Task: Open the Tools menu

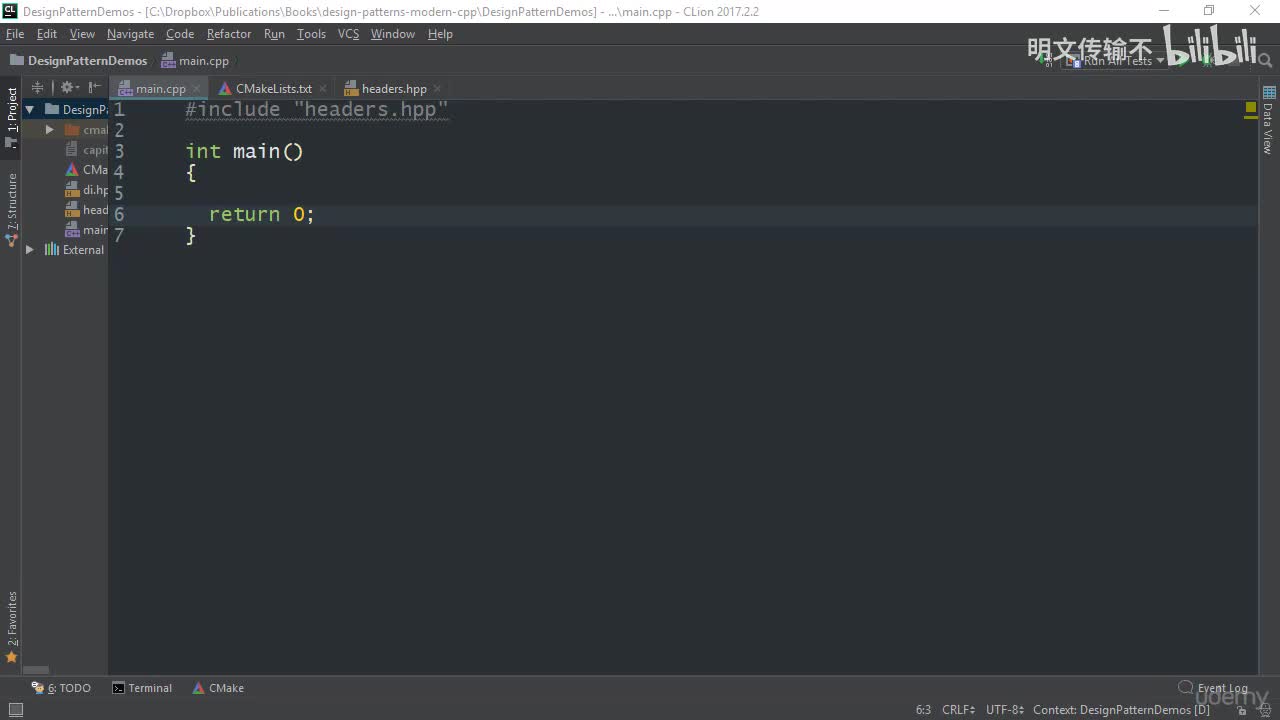Action: pyautogui.click(x=311, y=34)
